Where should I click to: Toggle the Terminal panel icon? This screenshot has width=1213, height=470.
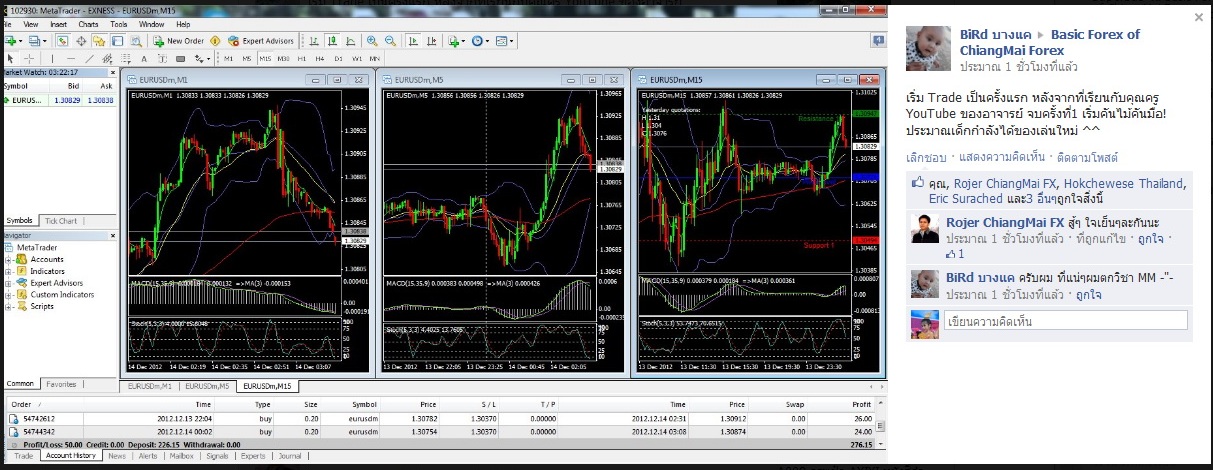tap(117, 41)
